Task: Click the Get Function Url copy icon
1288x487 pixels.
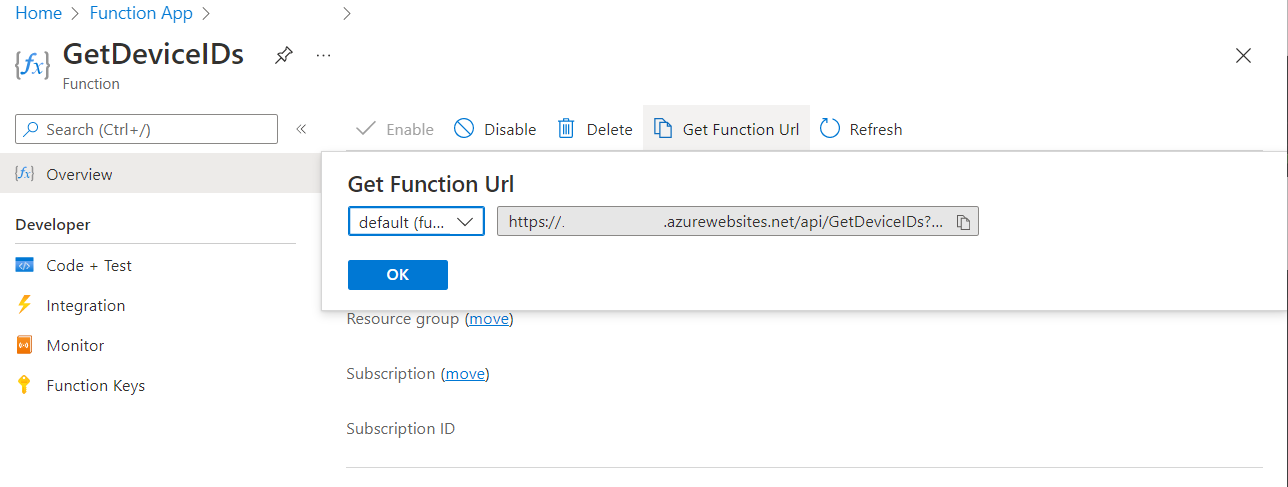Action: click(x=662, y=128)
